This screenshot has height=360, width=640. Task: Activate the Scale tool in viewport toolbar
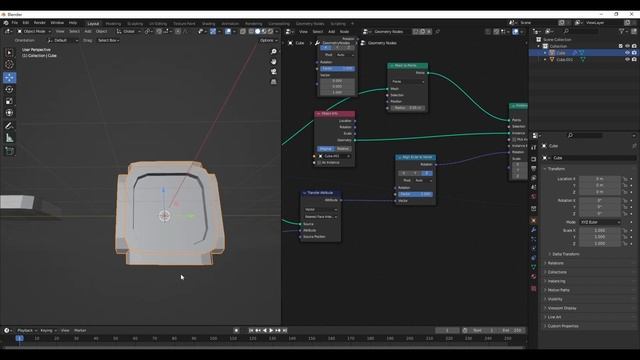click(x=9, y=101)
